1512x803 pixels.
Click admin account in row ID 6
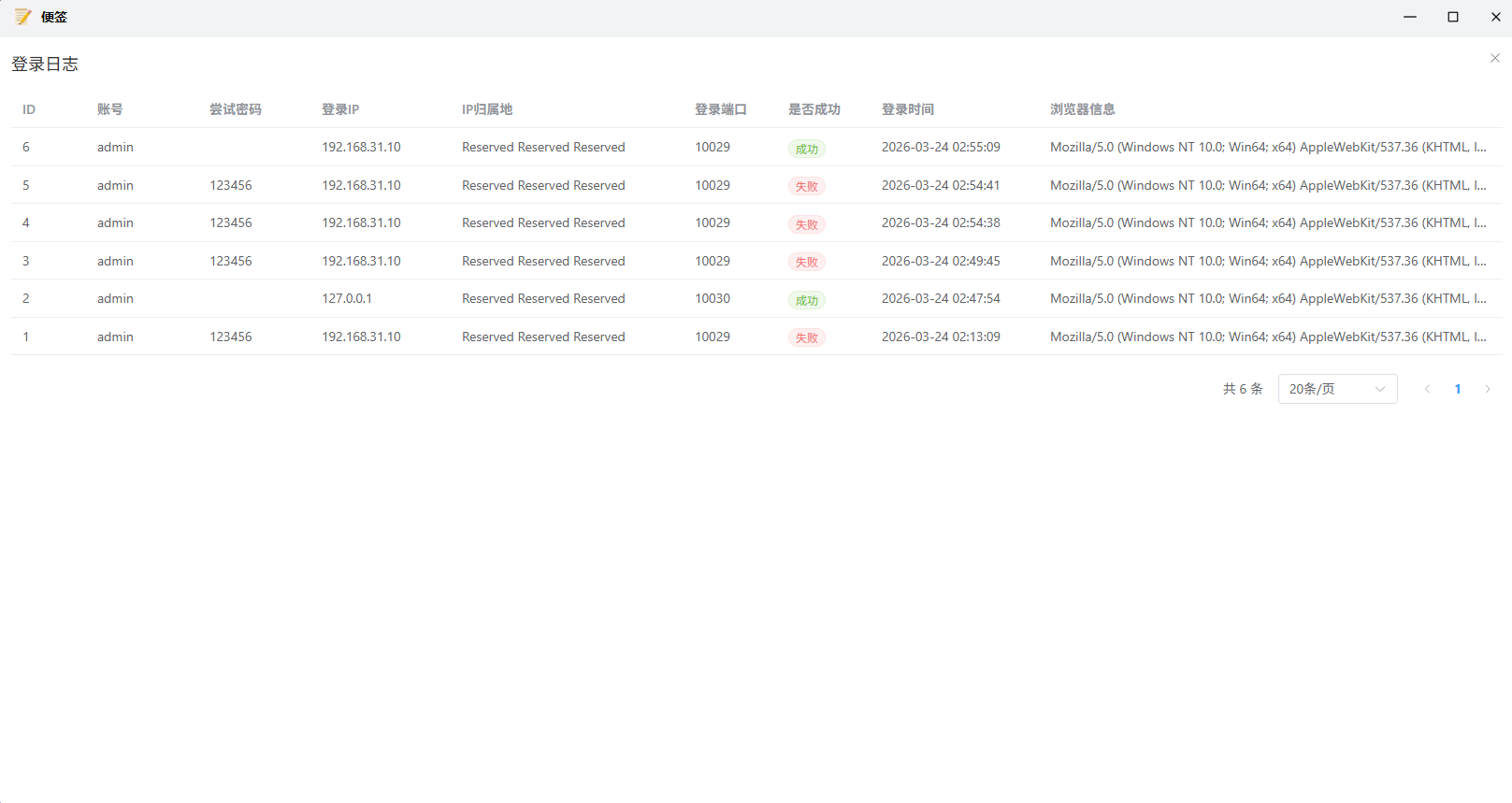point(115,147)
